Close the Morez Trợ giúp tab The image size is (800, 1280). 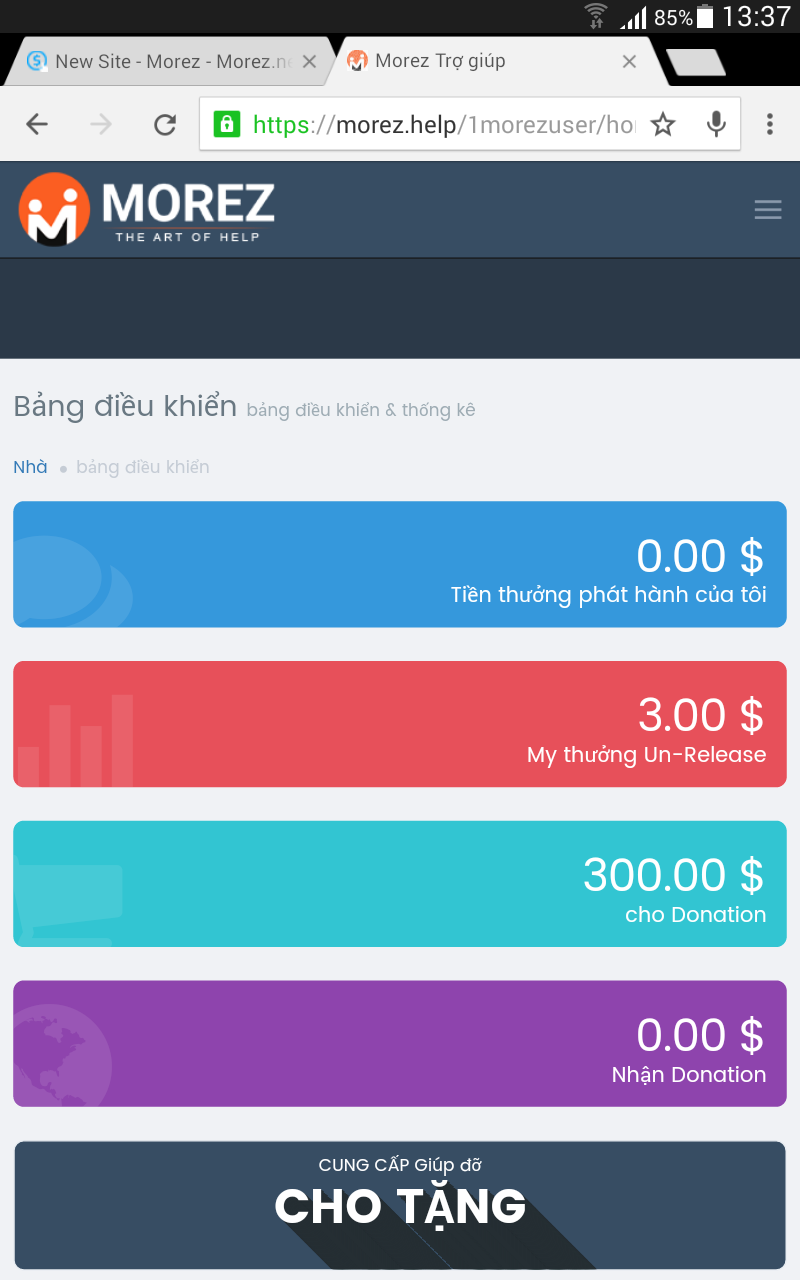629,61
